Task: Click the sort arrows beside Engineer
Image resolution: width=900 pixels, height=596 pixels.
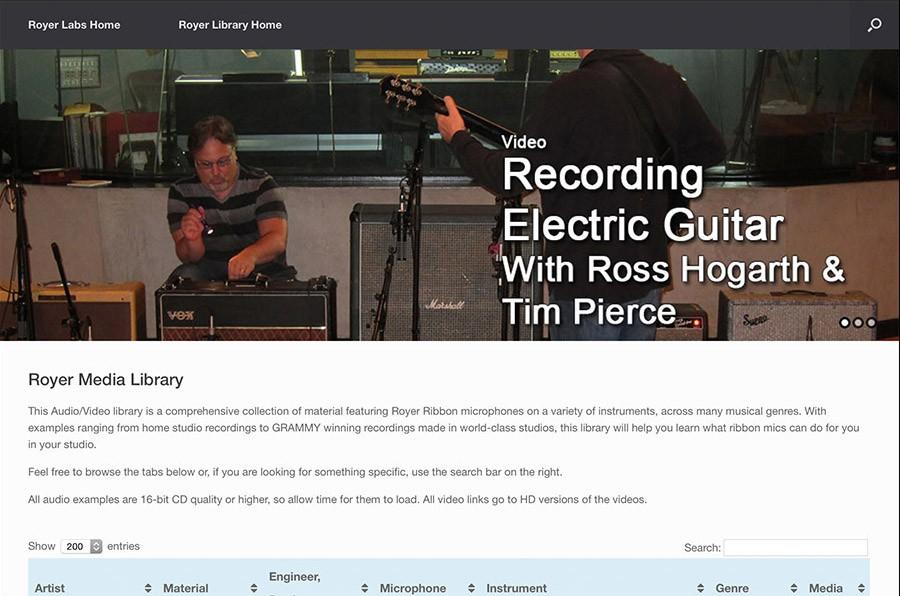Action: point(364,588)
